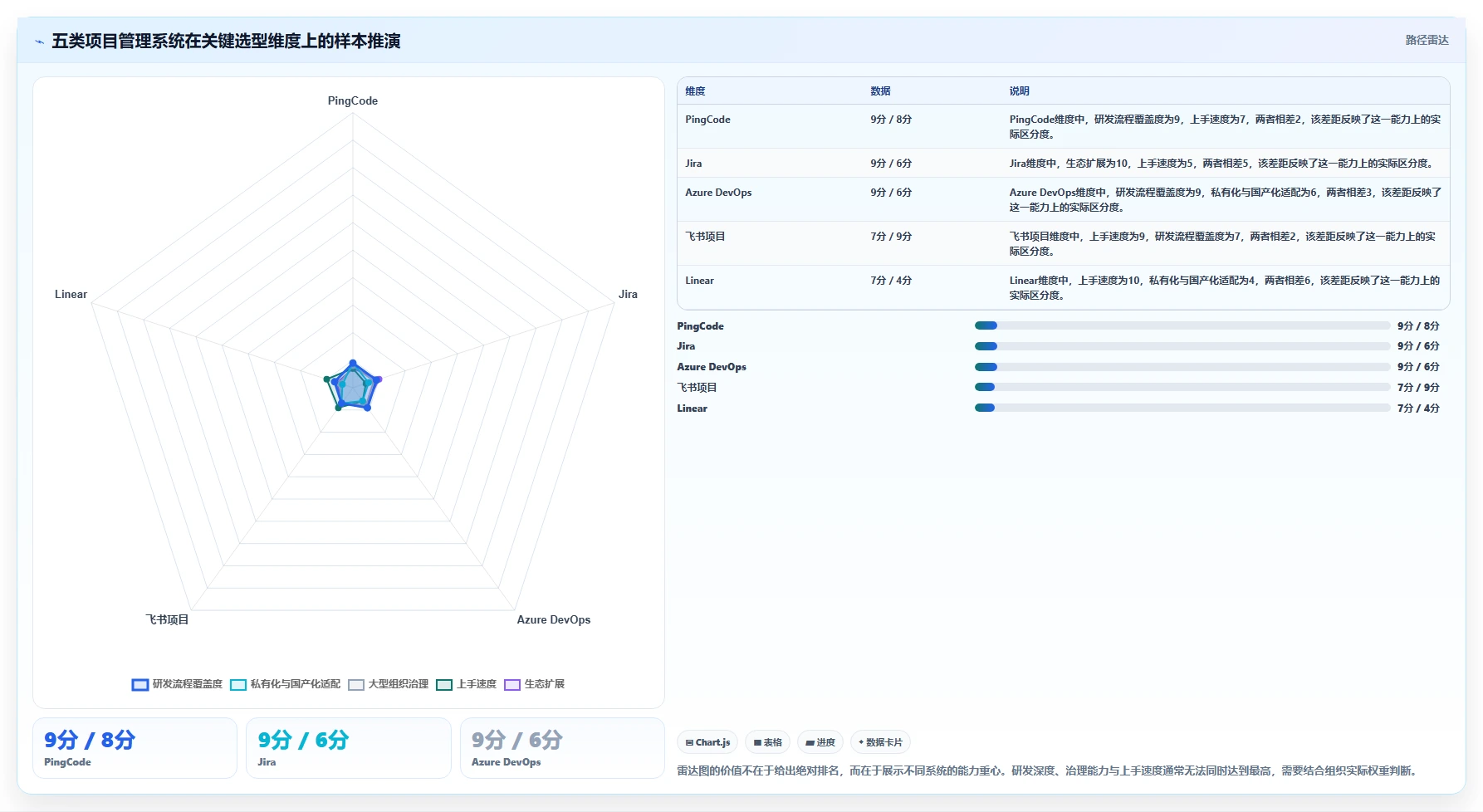This screenshot has height=812, width=1483.
Task: Click the Azure DevOps label on the radar
Action: pos(554,619)
